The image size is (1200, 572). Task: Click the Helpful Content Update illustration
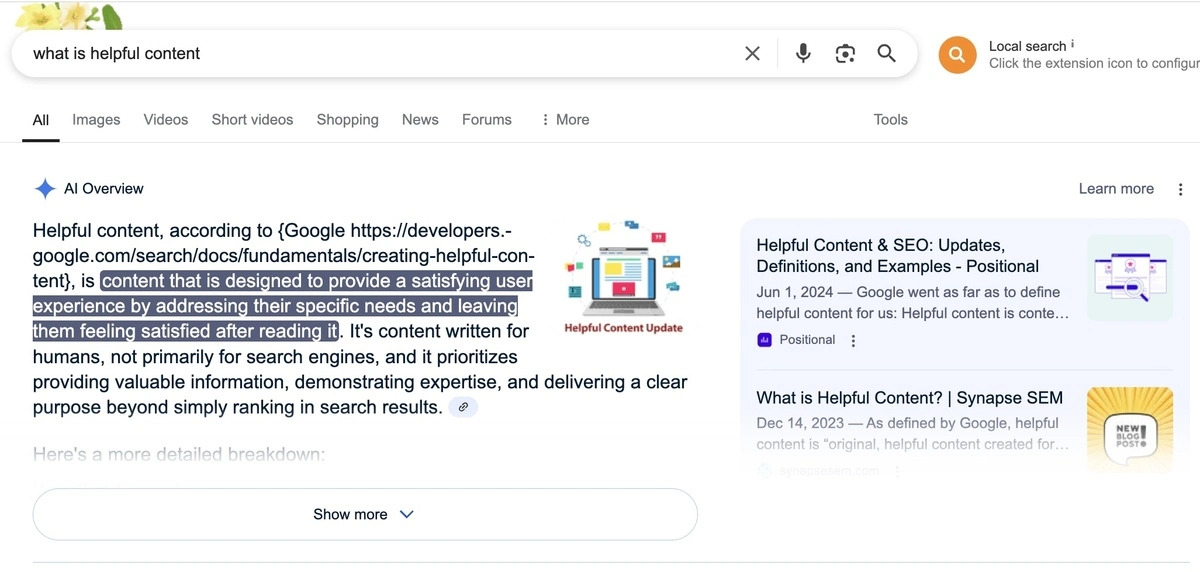pos(623,276)
